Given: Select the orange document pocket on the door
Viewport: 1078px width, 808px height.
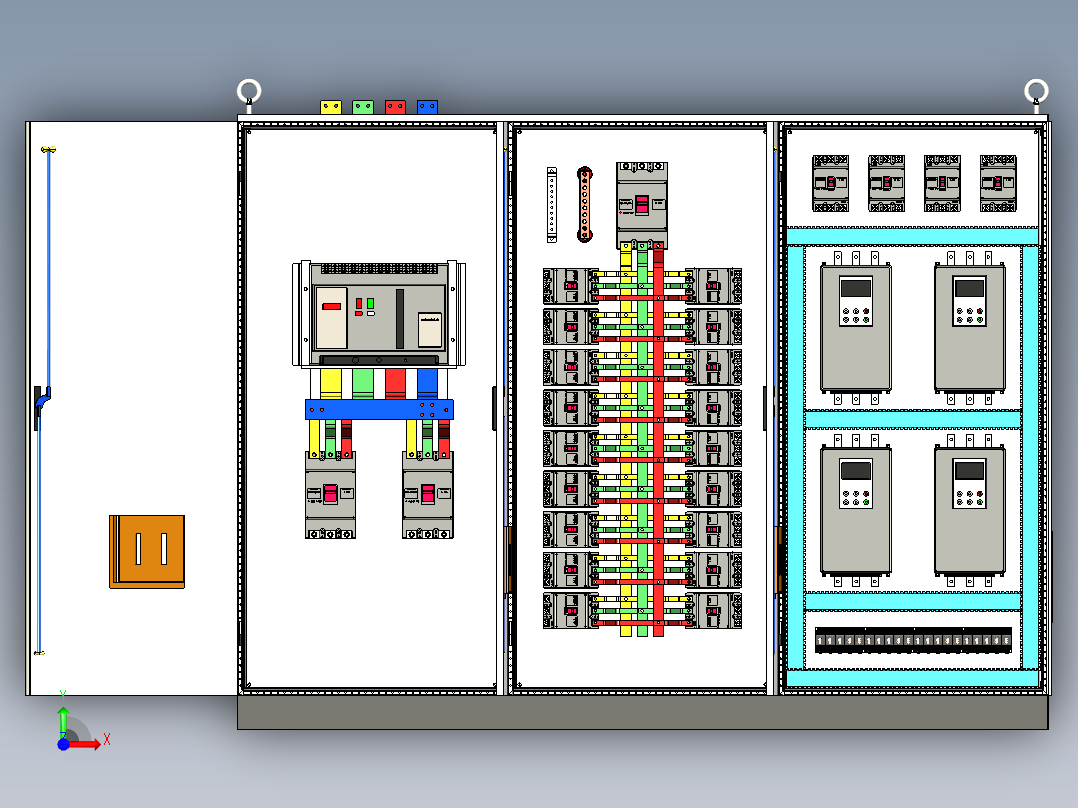Looking at the screenshot, I should point(147,552).
